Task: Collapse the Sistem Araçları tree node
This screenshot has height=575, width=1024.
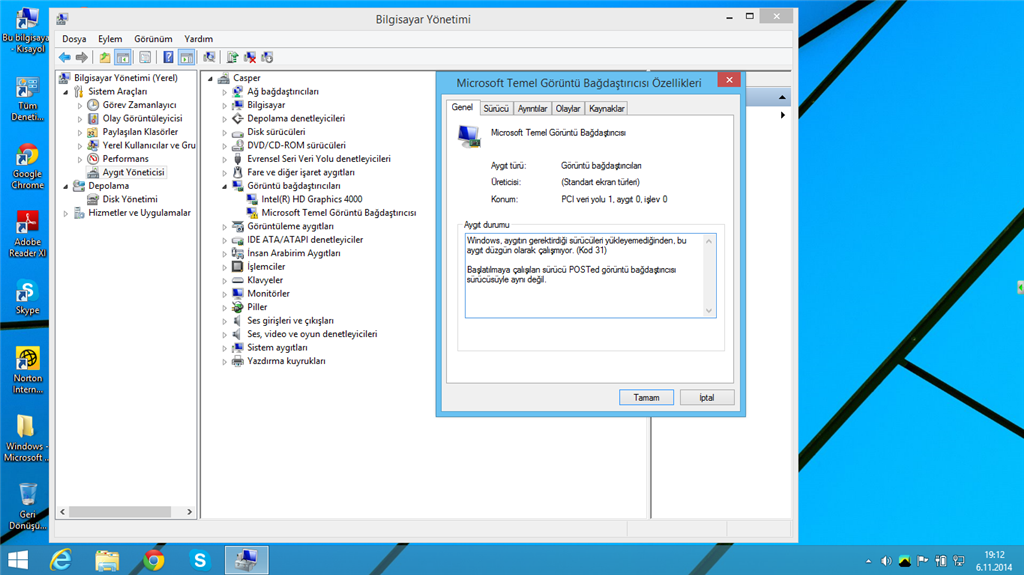Action: tap(66, 92)
